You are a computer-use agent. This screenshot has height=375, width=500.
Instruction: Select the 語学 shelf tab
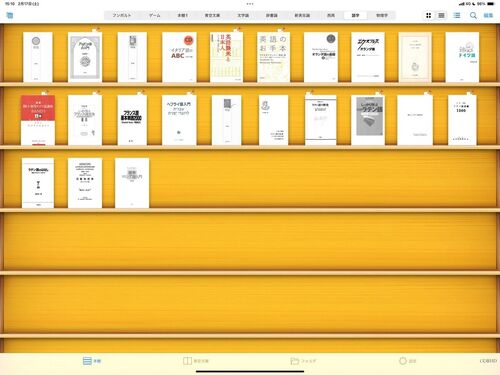(x=356, y=15)
